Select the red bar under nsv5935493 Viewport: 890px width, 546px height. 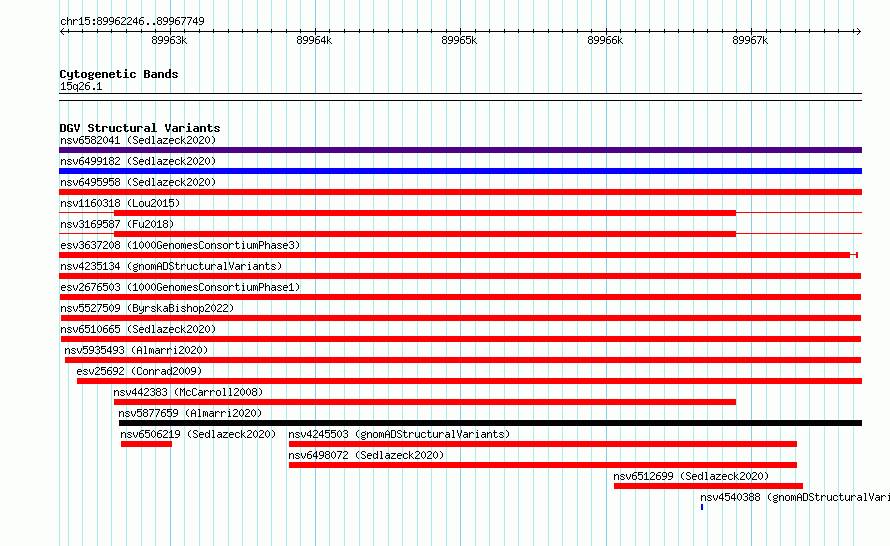point(463,360)
